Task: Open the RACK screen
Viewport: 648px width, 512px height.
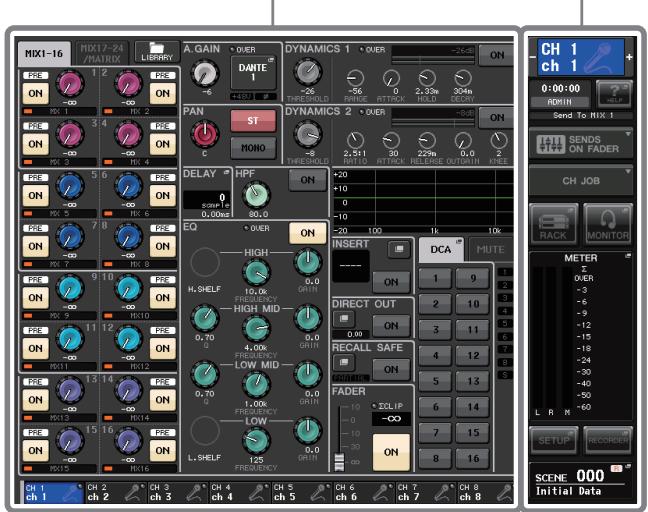Action: click(x=553, y=224)
